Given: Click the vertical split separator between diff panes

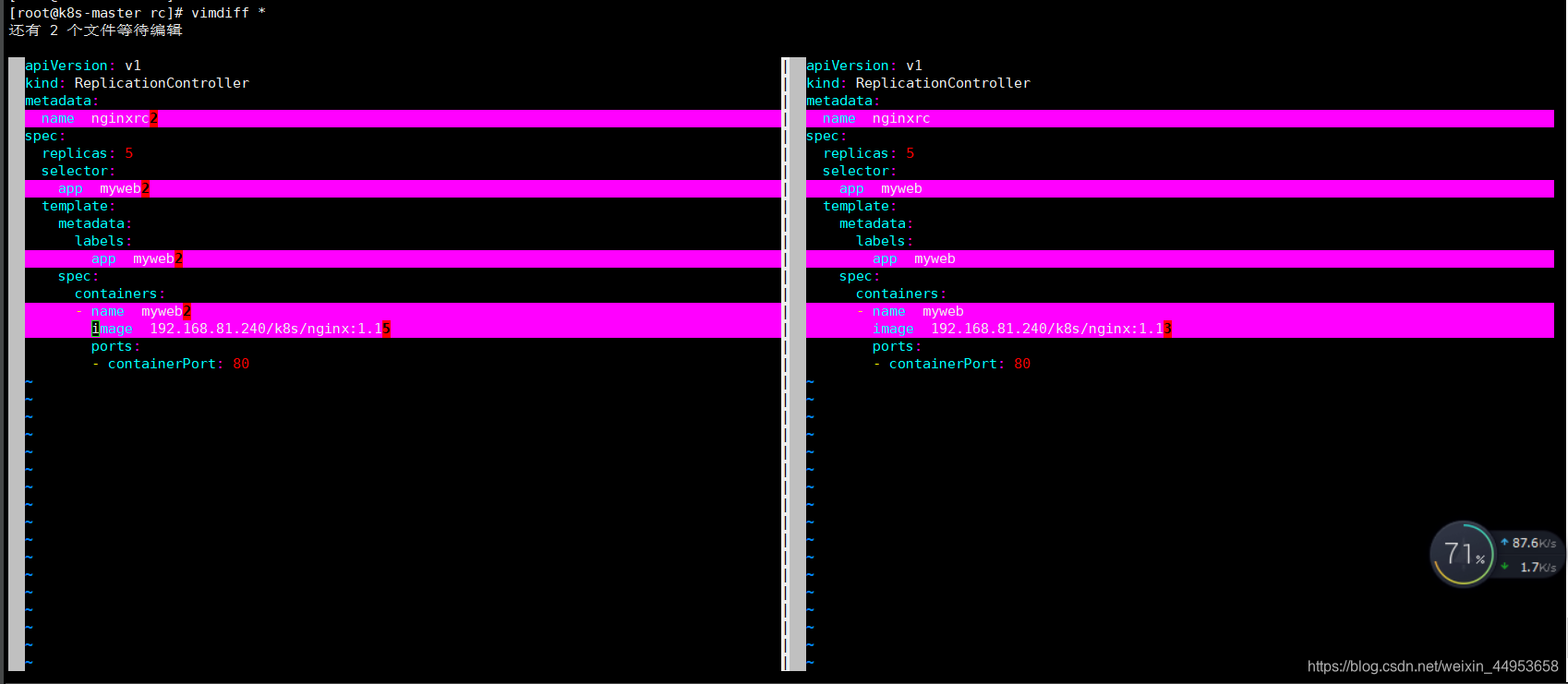Looking at the screenshot, I should [x=785, y=364].
